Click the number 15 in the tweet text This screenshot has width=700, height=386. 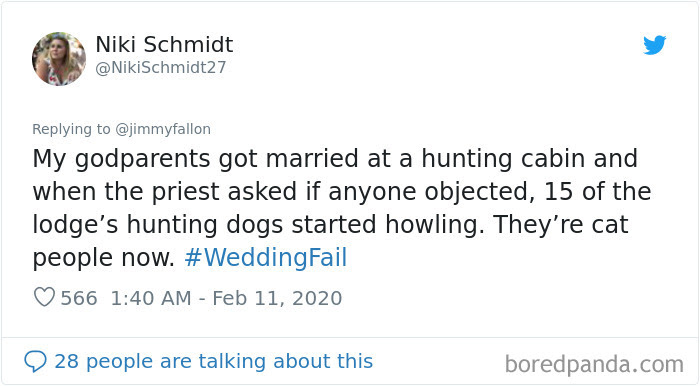pyautogui.click(x=558, y=191)
